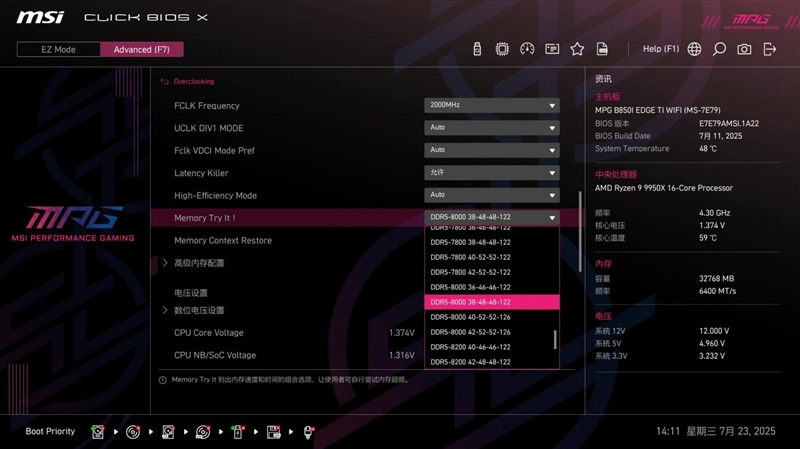The image size is (800, 449).
Task: Choose DDR5-7800 40-52-52-122 option
Action: click(x=492, y=257)
